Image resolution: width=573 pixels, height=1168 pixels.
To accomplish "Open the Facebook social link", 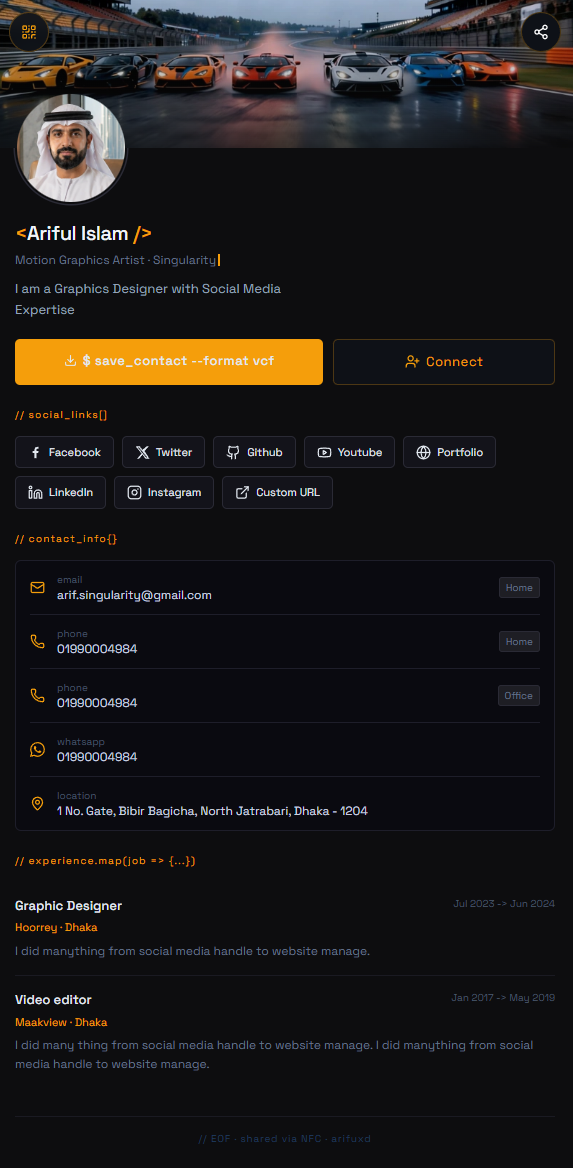I will [64, 452].
